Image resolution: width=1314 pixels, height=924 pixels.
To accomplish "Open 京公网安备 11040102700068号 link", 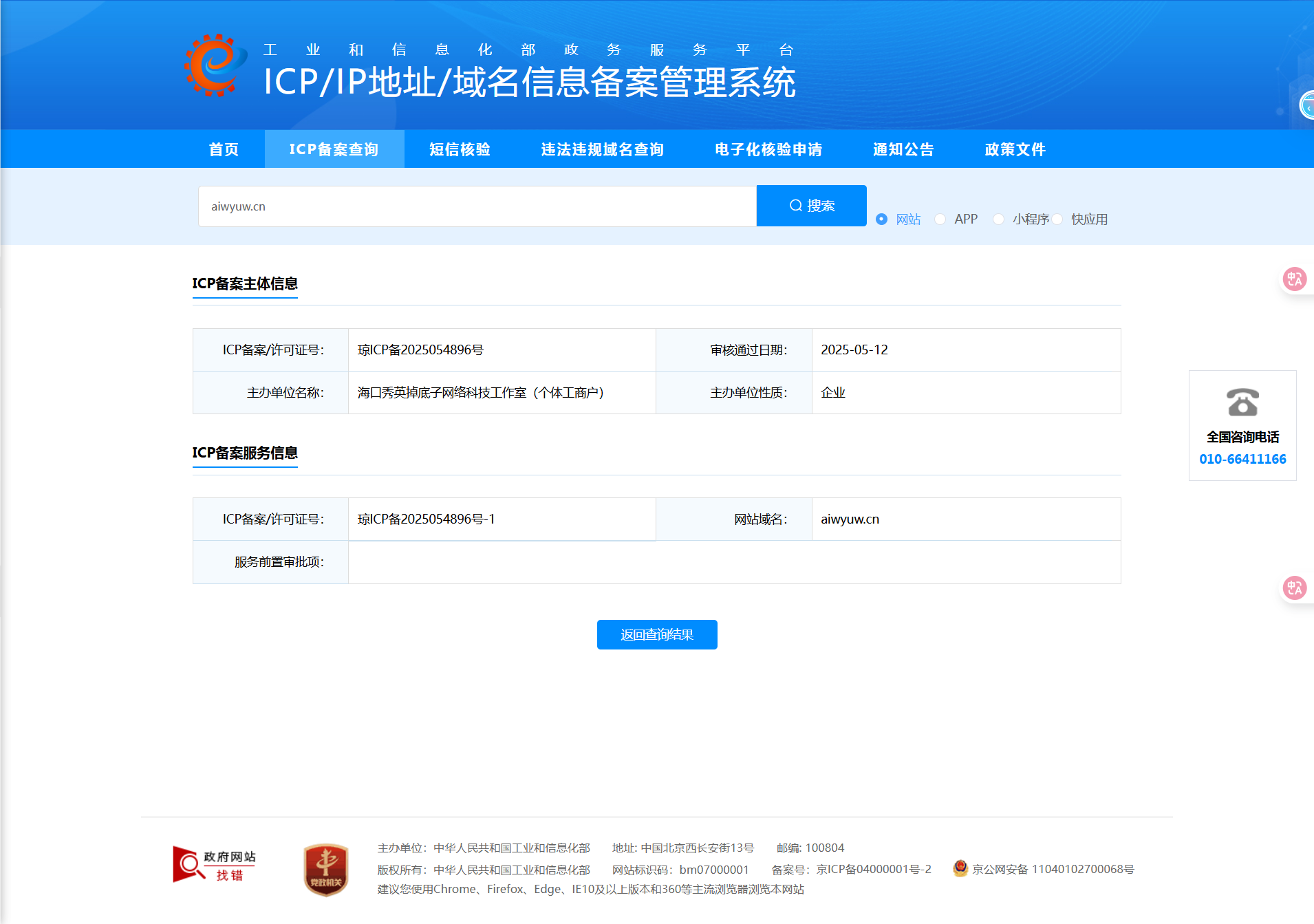I will [x=1053, y=869].
